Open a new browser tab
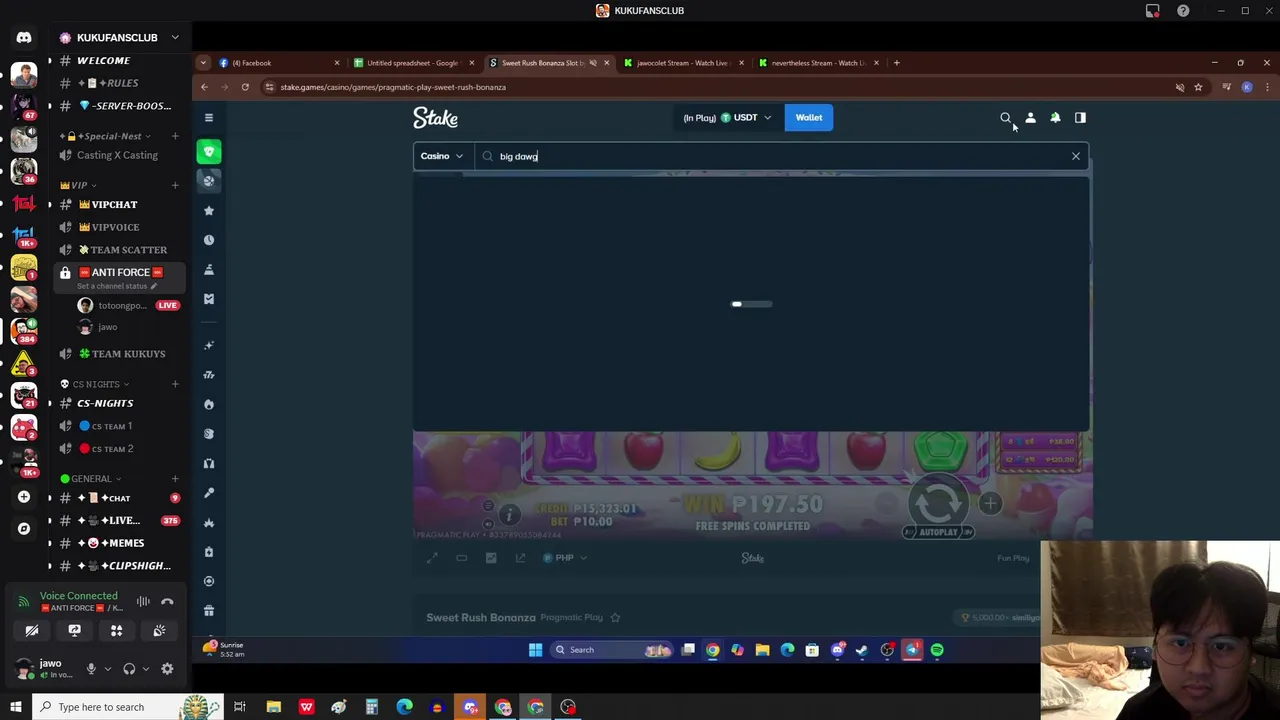The image size is (1280, 720). [896, 63]
